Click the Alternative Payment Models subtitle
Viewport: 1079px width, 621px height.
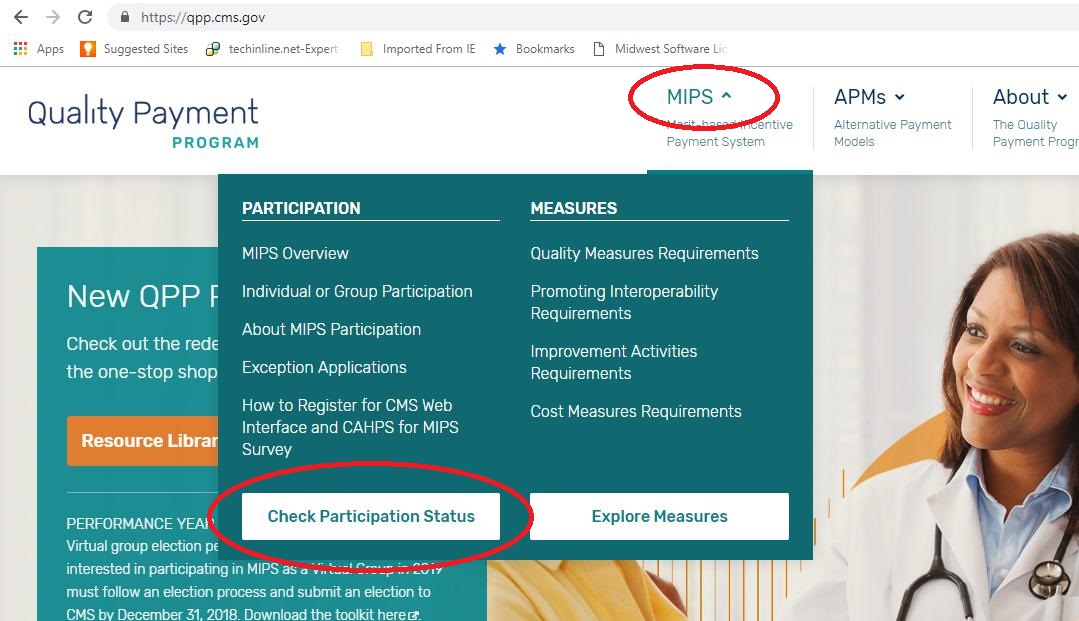coord(893,133)
